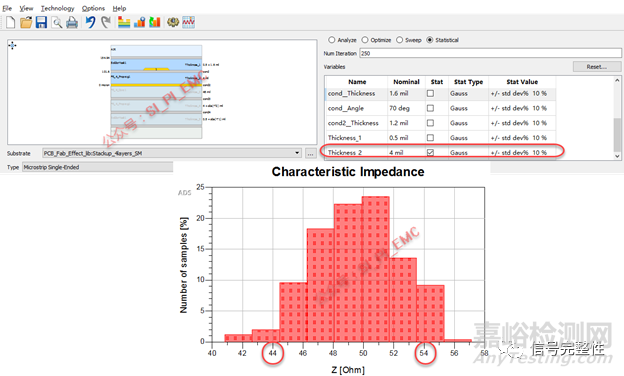Screen dimensions: 624x376
Task: Expand the Substrate dropdown list
Action: click(297, 153)
